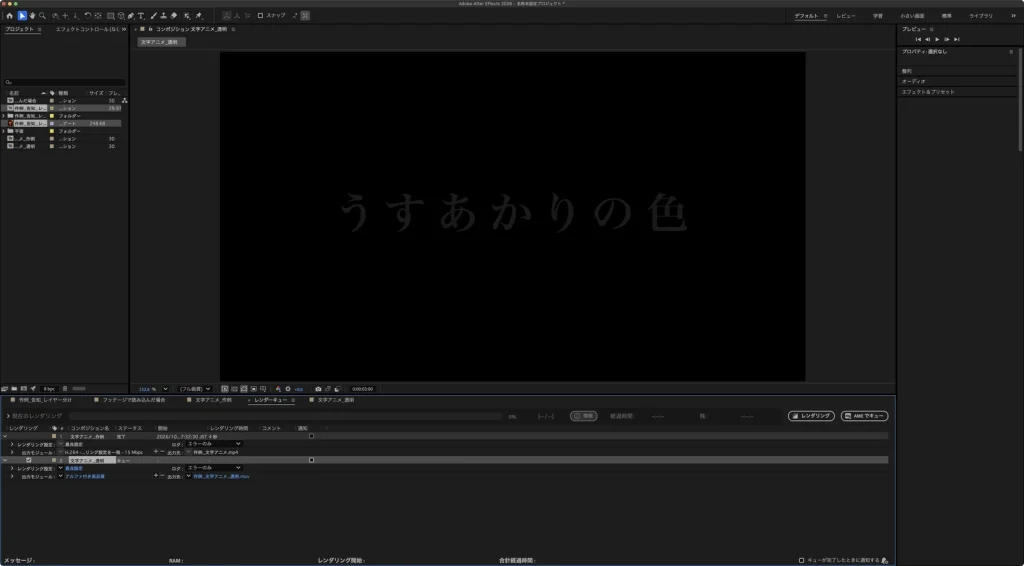The width and height of the screenshot is (1024, 566).
Task: Open the 最良設定 render settings link for item 2
Action: point(74,469)
